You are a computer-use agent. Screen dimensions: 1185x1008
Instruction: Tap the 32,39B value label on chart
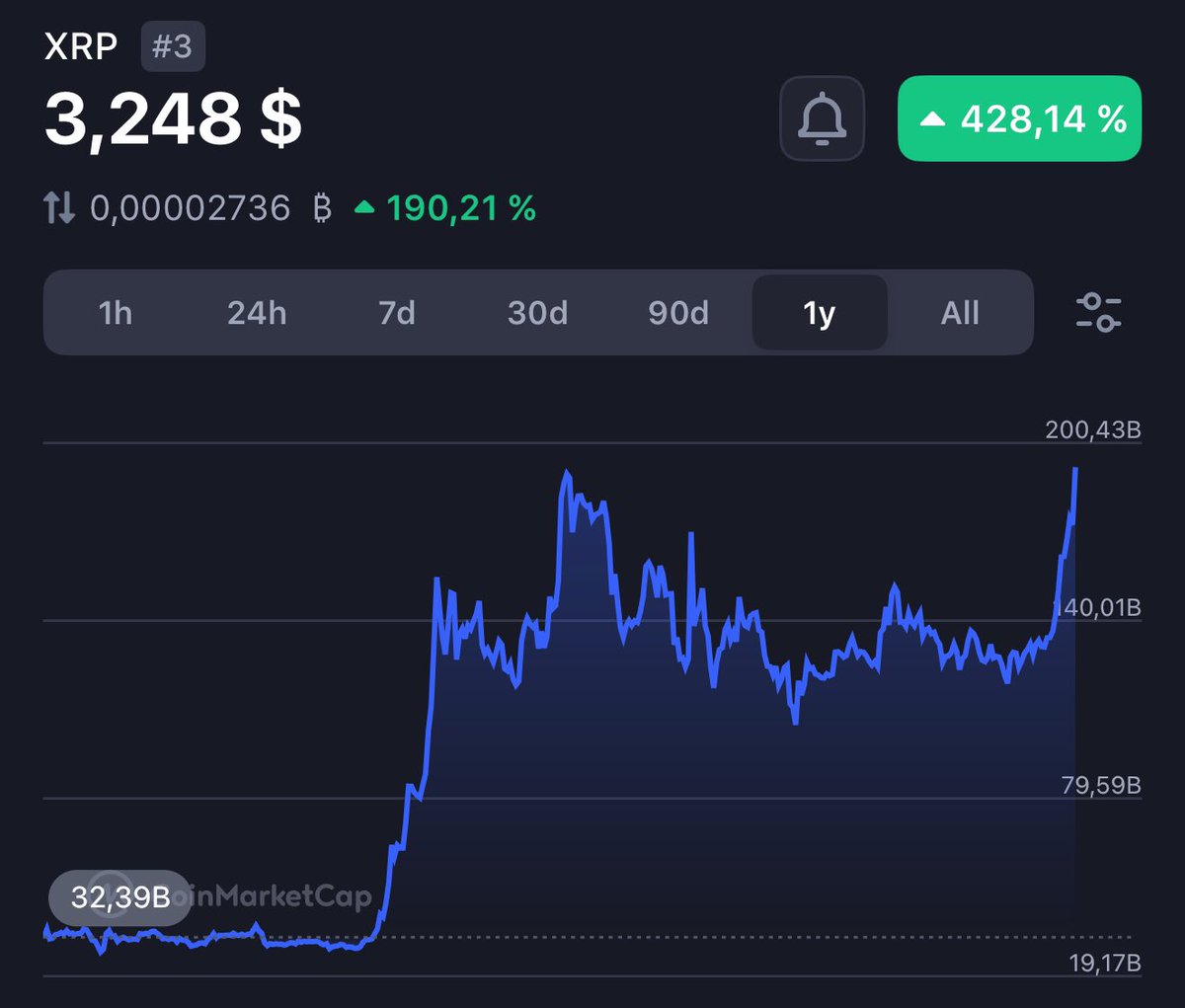120,897
